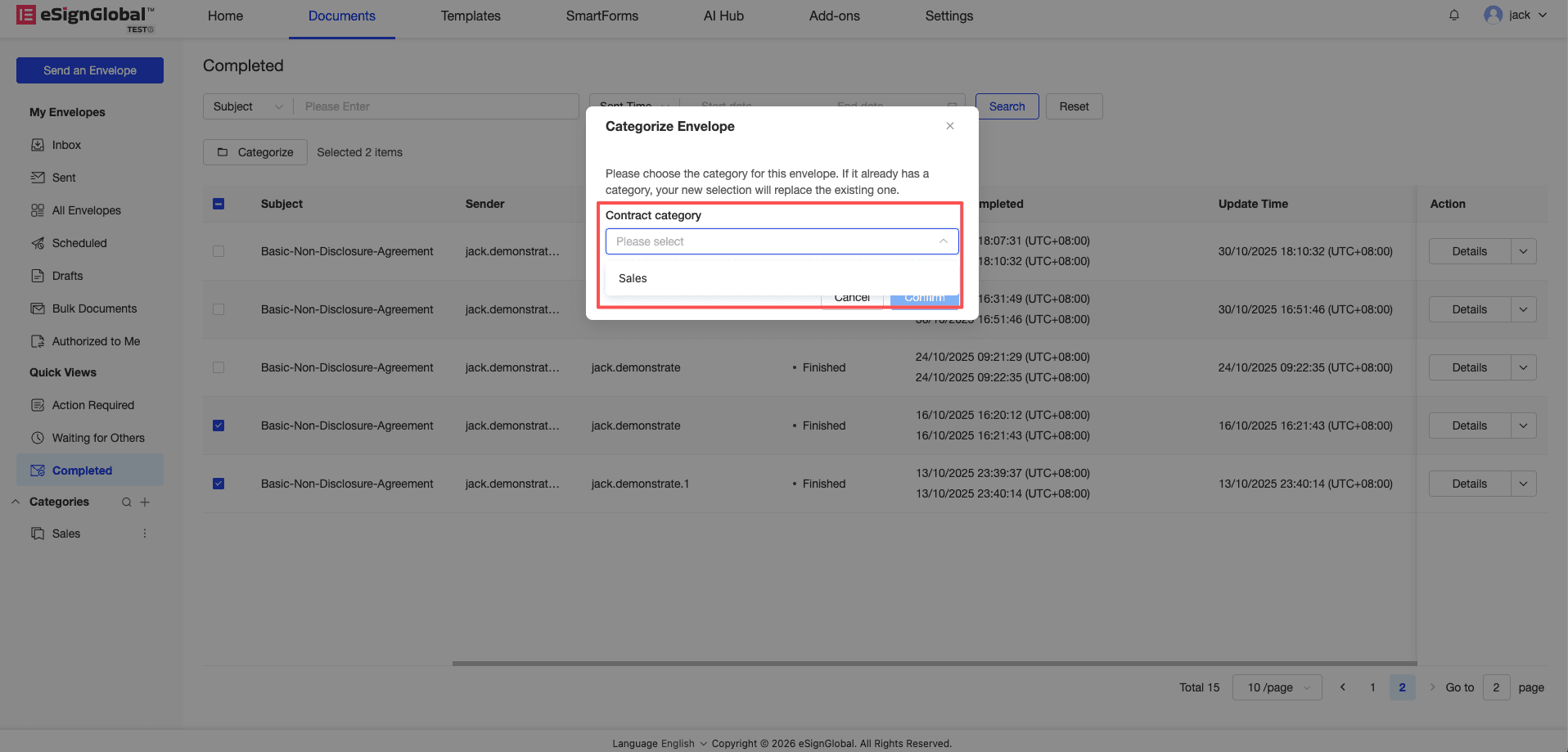Uncheck the last row's checkbox
This screenshot has height=752, width=1568.
(x=219, y=484)
